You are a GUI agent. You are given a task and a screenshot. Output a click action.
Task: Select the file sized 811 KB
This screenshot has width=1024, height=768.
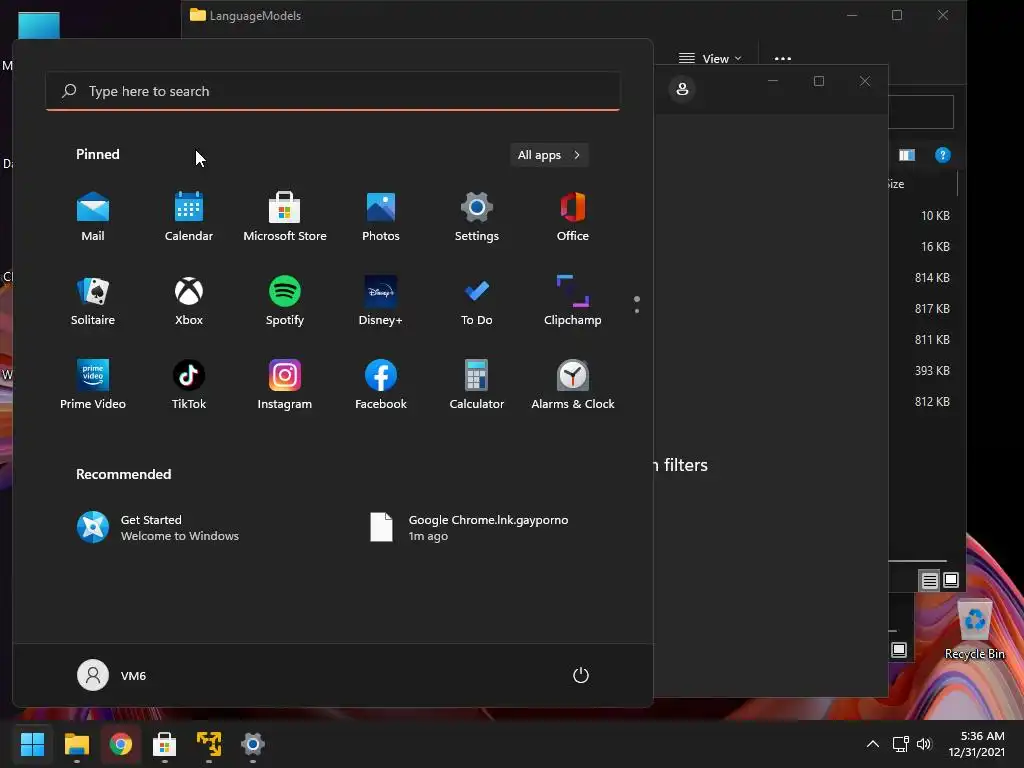[x=932, y=340]
